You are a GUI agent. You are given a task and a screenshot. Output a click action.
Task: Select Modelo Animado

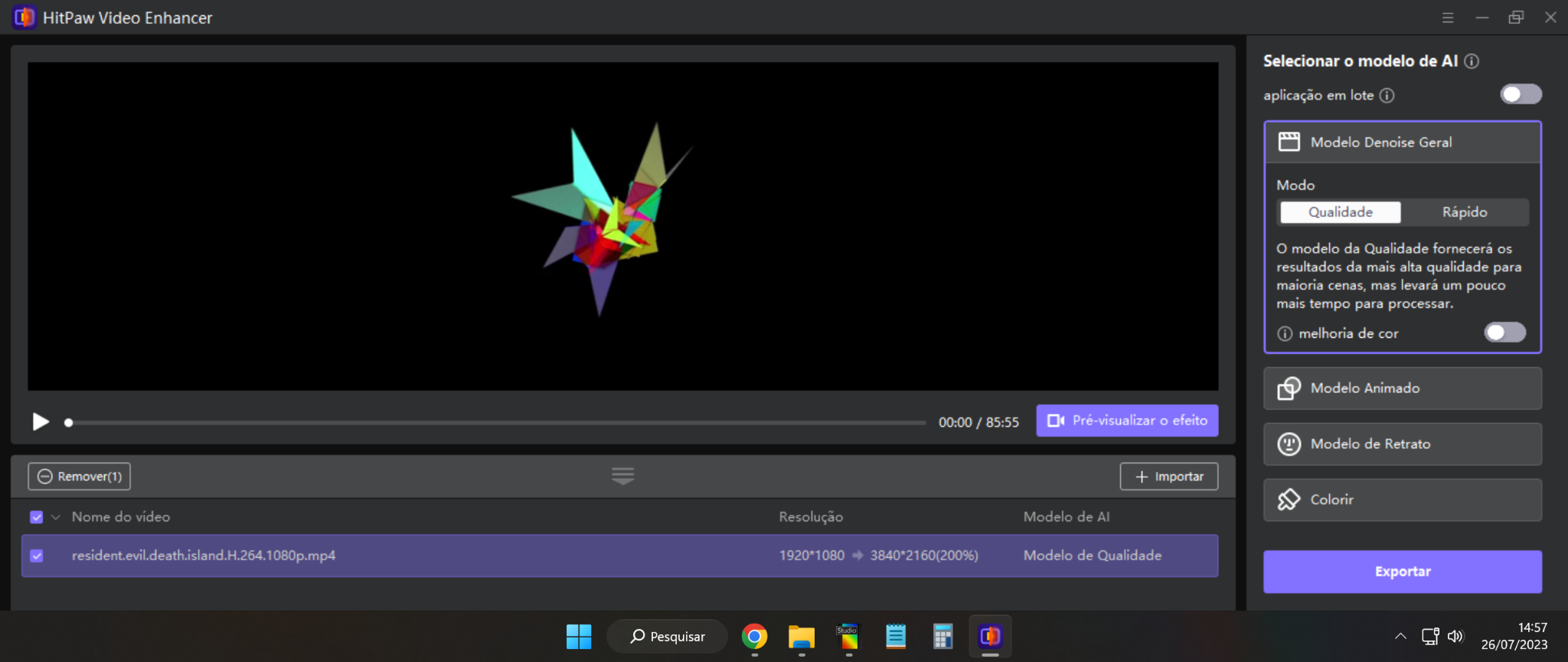(x=1403, y=388)
